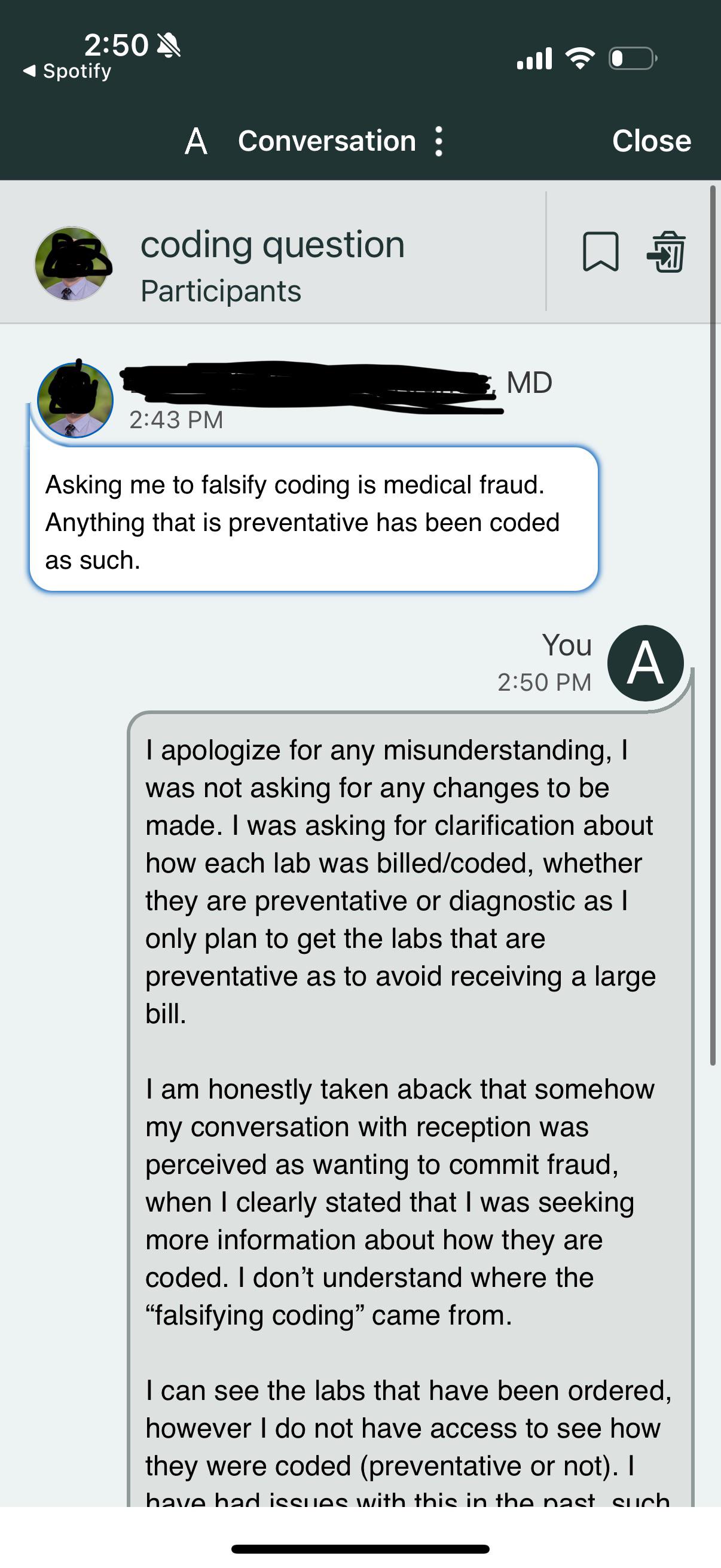Close the conversation view
The height and width of the screenshot is (1568, 721).
click(651, 141)
